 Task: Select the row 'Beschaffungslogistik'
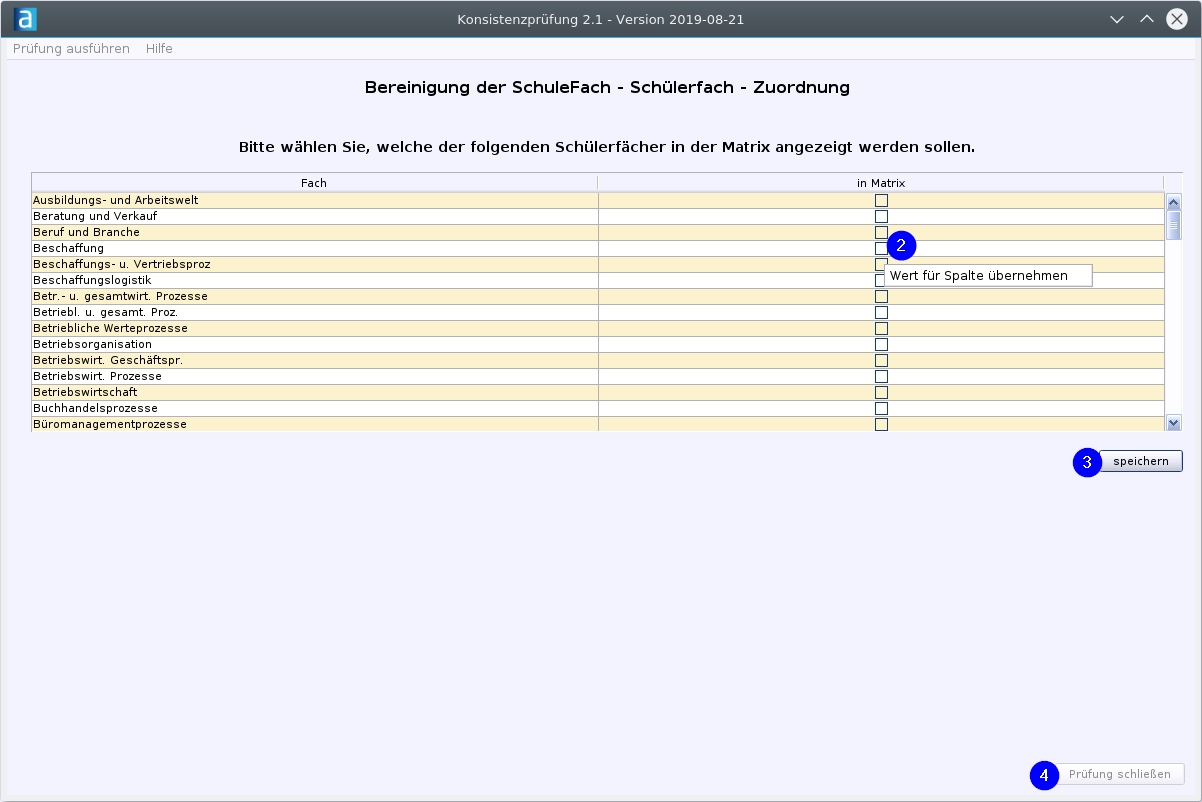coord(598,280)
